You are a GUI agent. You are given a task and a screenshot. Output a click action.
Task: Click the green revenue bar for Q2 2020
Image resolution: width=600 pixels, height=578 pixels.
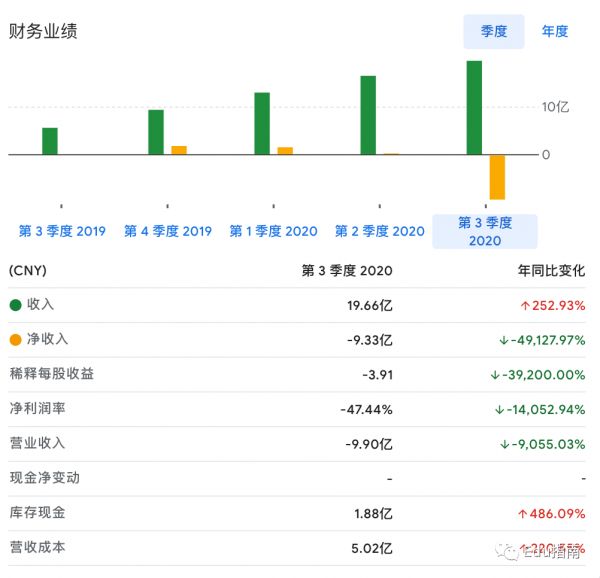tap(368, 115)
